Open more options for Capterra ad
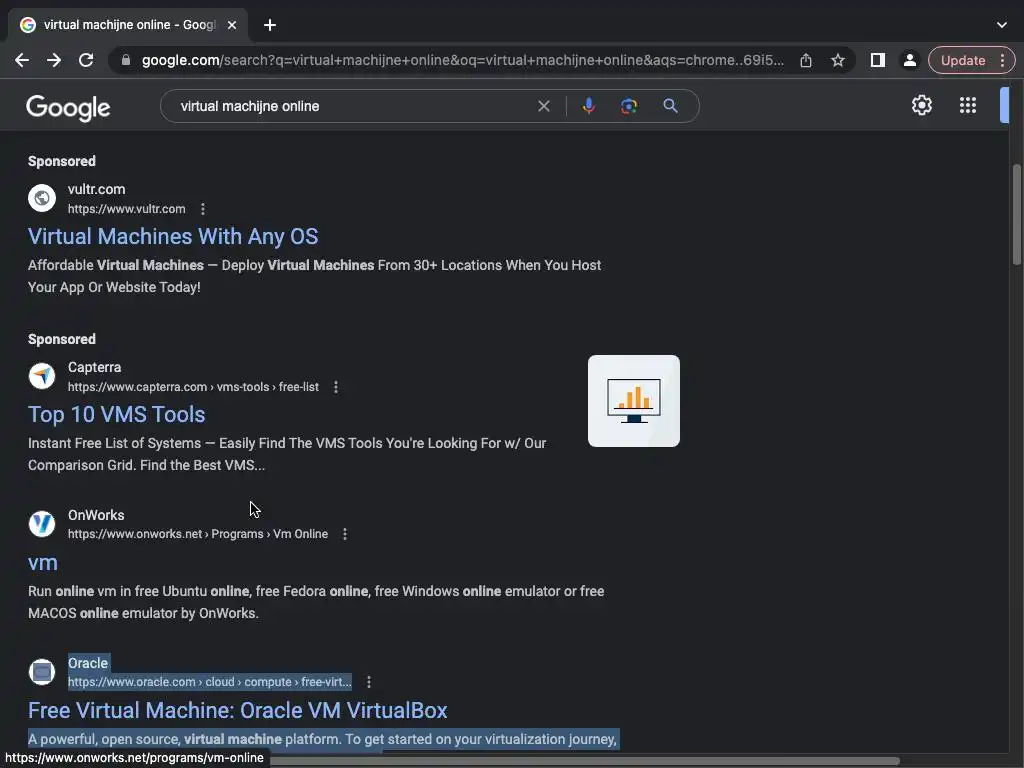Image resolution: width=1024 pixels, height=768 pixels. 336,387
